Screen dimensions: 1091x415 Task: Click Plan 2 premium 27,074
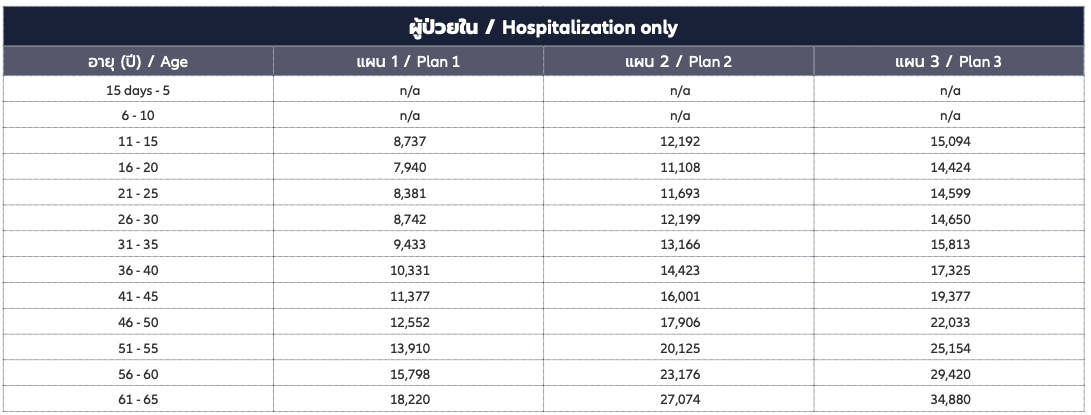click(x=678, y=400)
